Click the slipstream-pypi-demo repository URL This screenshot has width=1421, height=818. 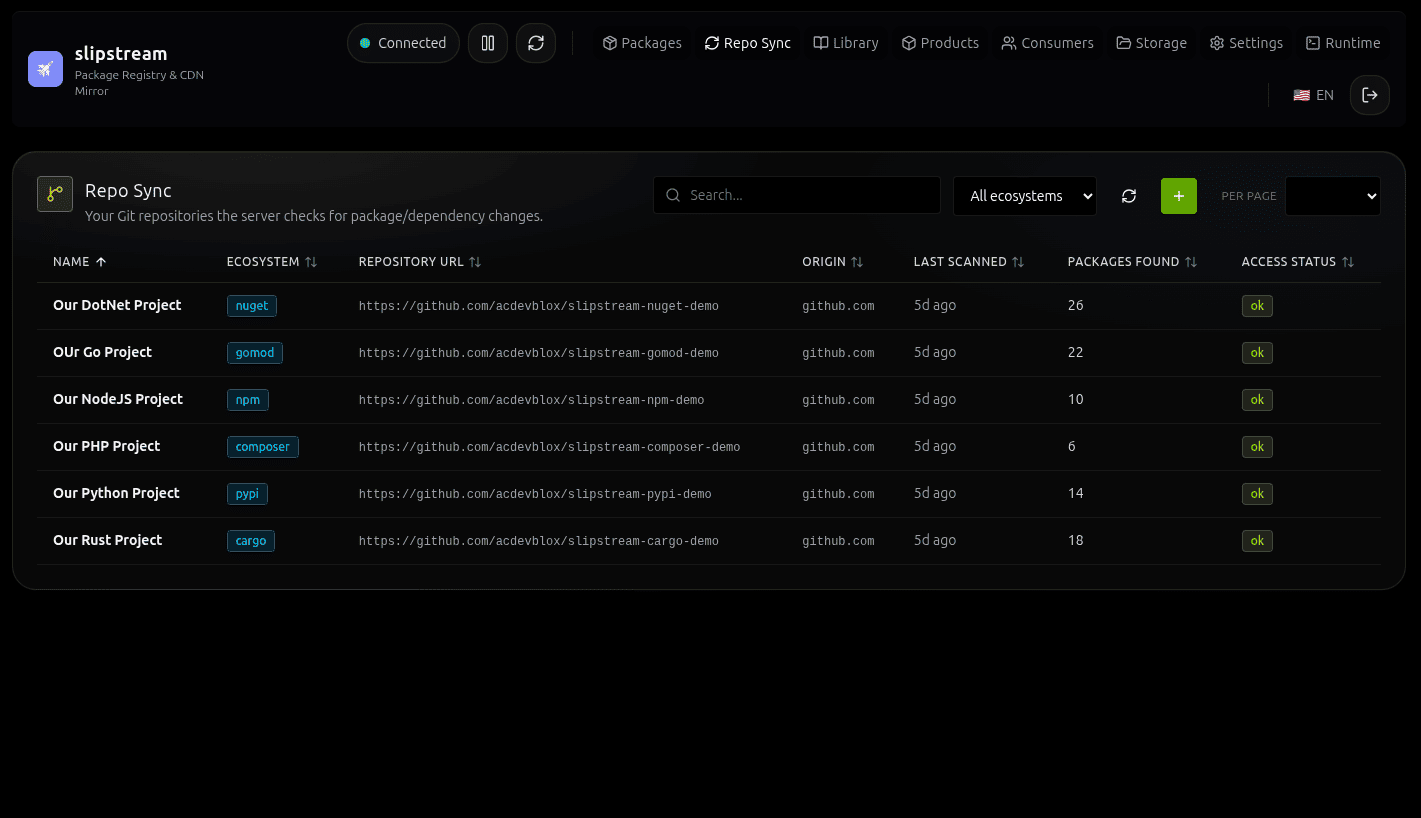(x=535, y=494)
